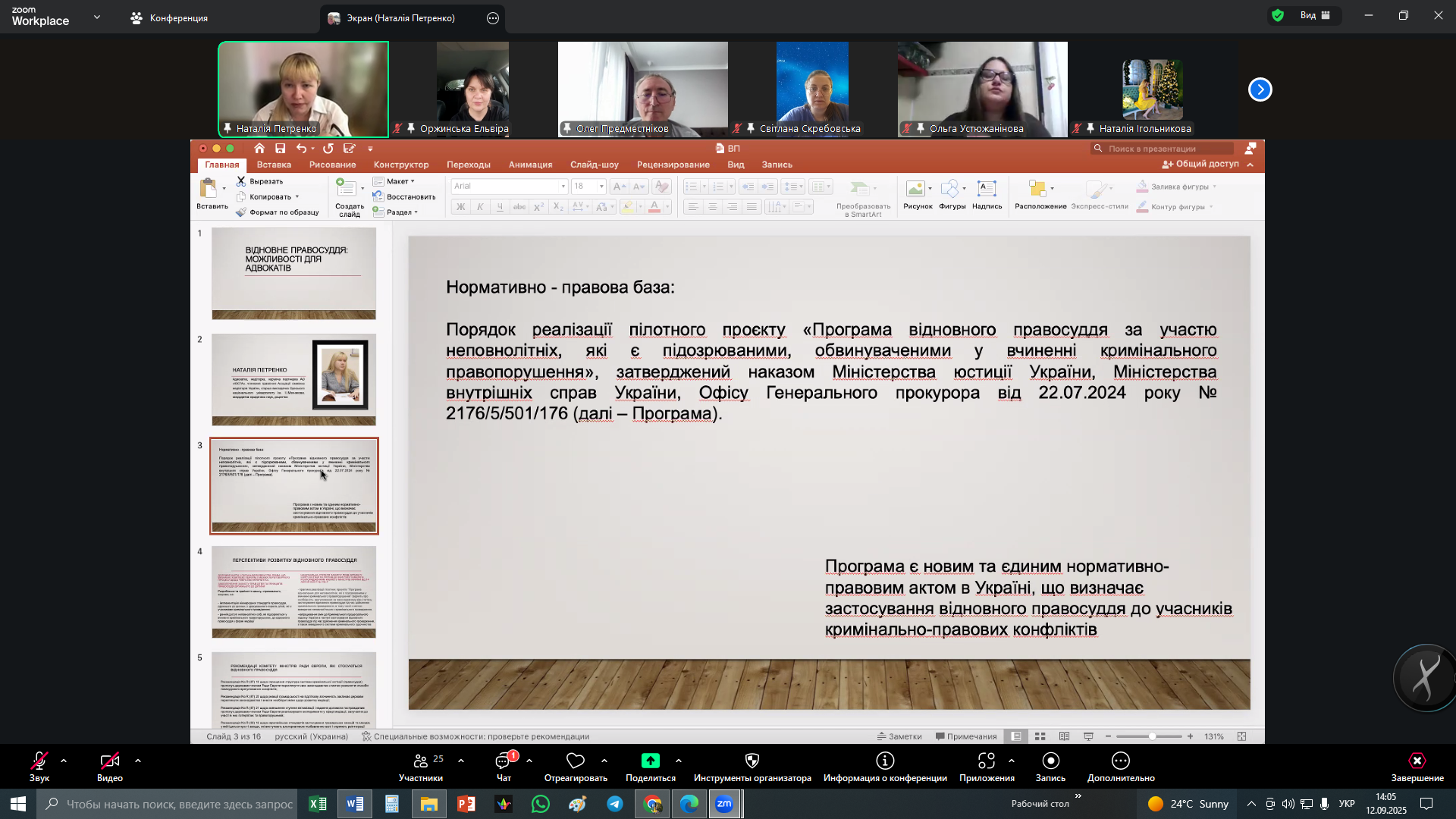Open the Участники participants panel
1456x819 pixels.
(x=421, y=761)
